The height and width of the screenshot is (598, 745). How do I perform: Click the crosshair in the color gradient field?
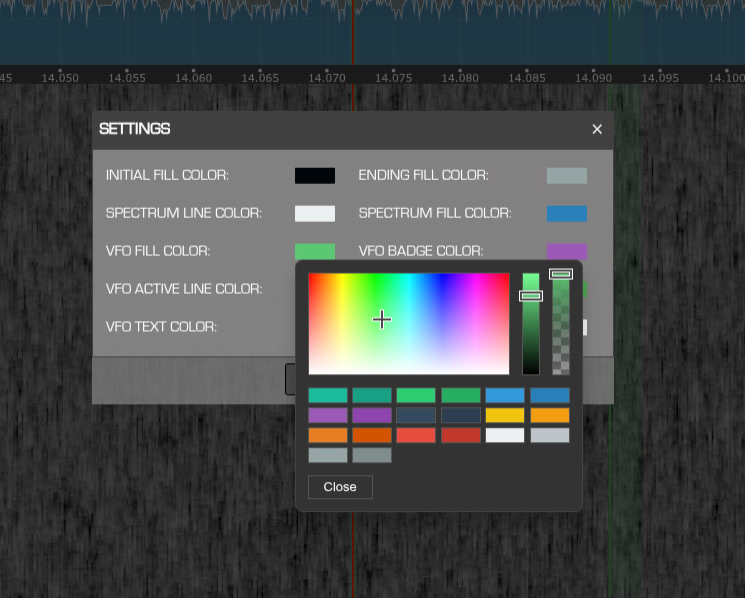pos(382,320)
